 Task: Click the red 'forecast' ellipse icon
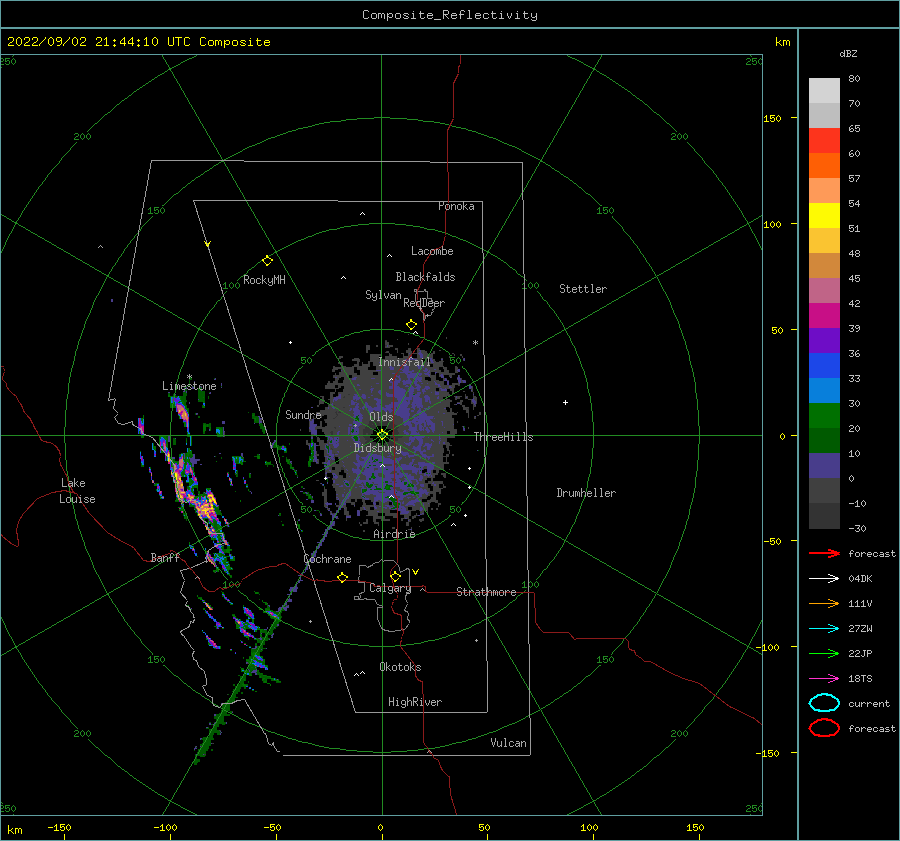click(824, 728)
